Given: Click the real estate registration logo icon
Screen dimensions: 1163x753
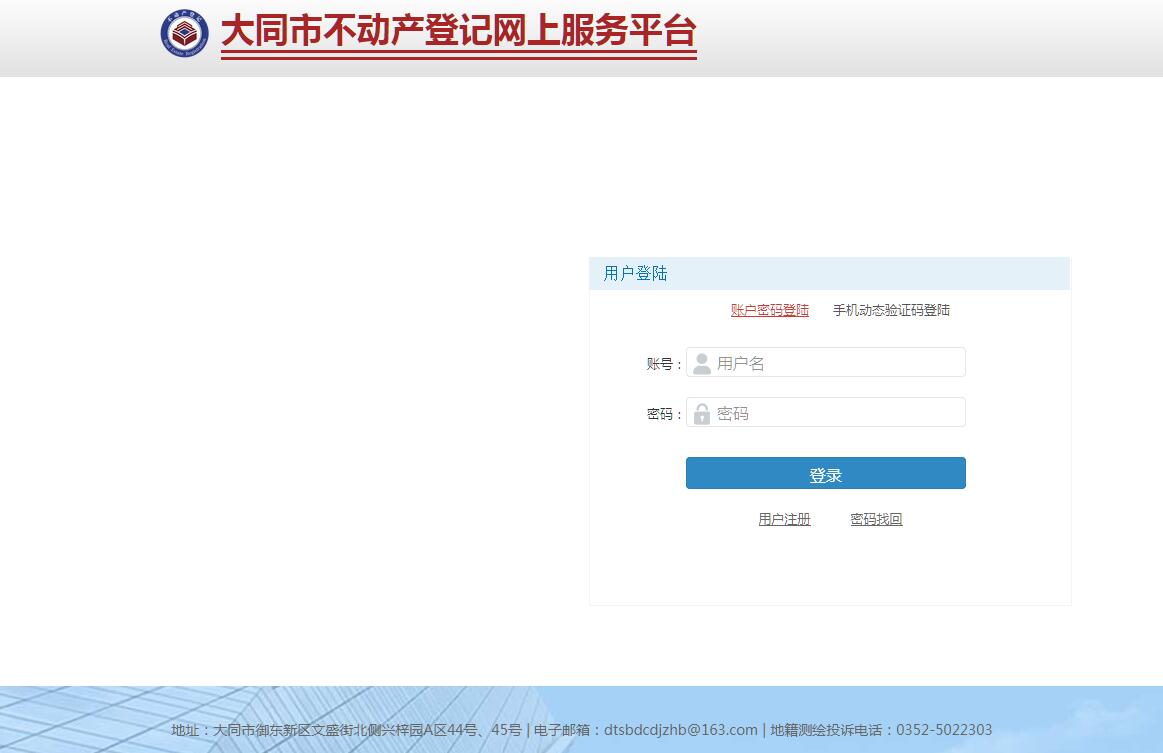Looking at the screenshot, I should pos(185,33).
